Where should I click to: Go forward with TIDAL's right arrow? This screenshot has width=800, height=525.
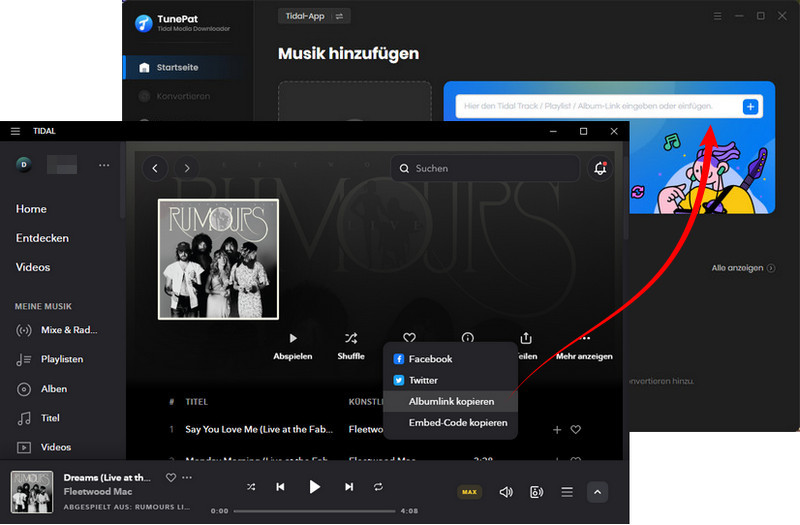tap(187, 168)
